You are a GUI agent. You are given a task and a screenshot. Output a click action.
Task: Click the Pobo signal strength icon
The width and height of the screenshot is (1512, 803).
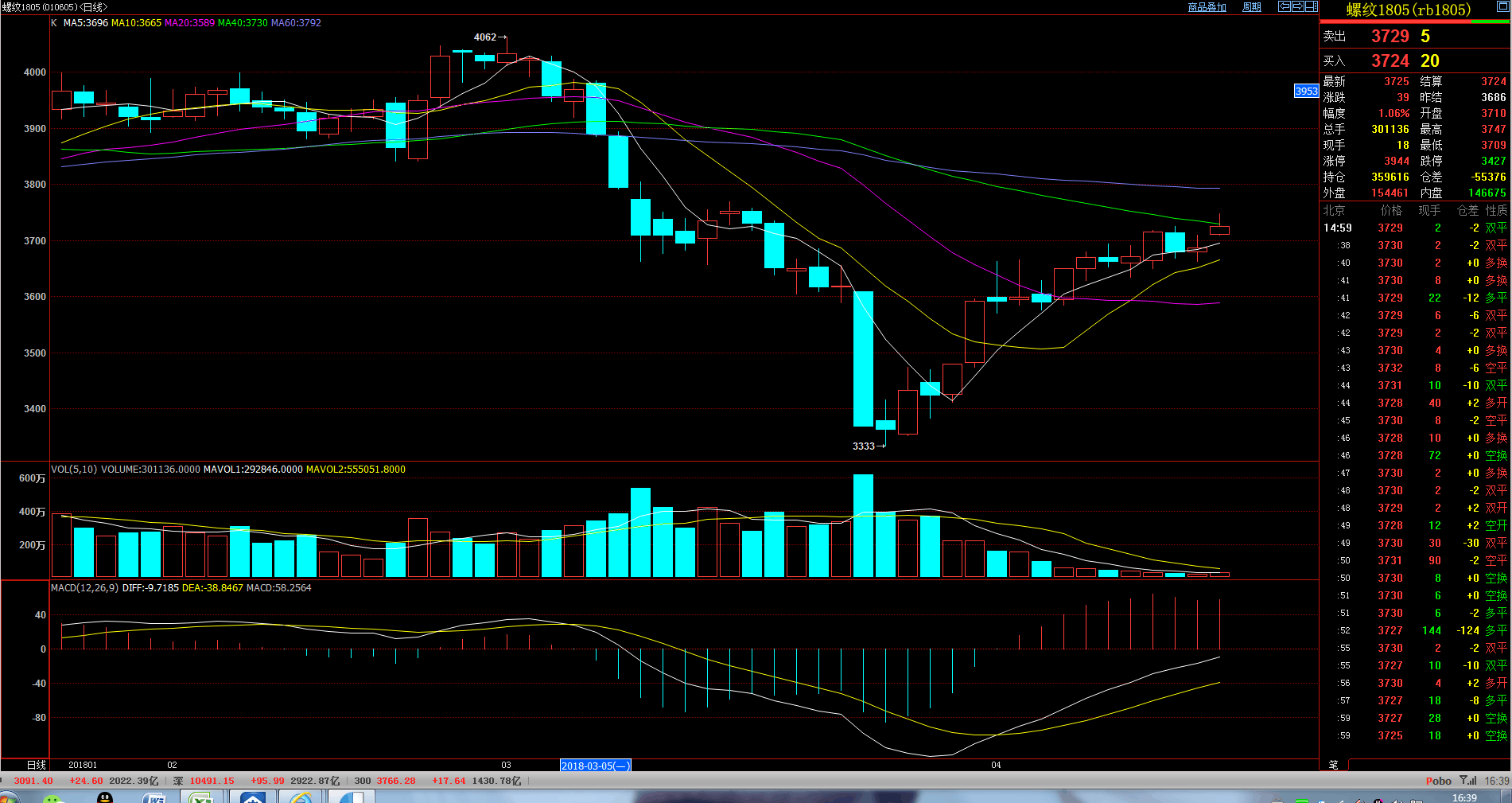pos(1467,780)
